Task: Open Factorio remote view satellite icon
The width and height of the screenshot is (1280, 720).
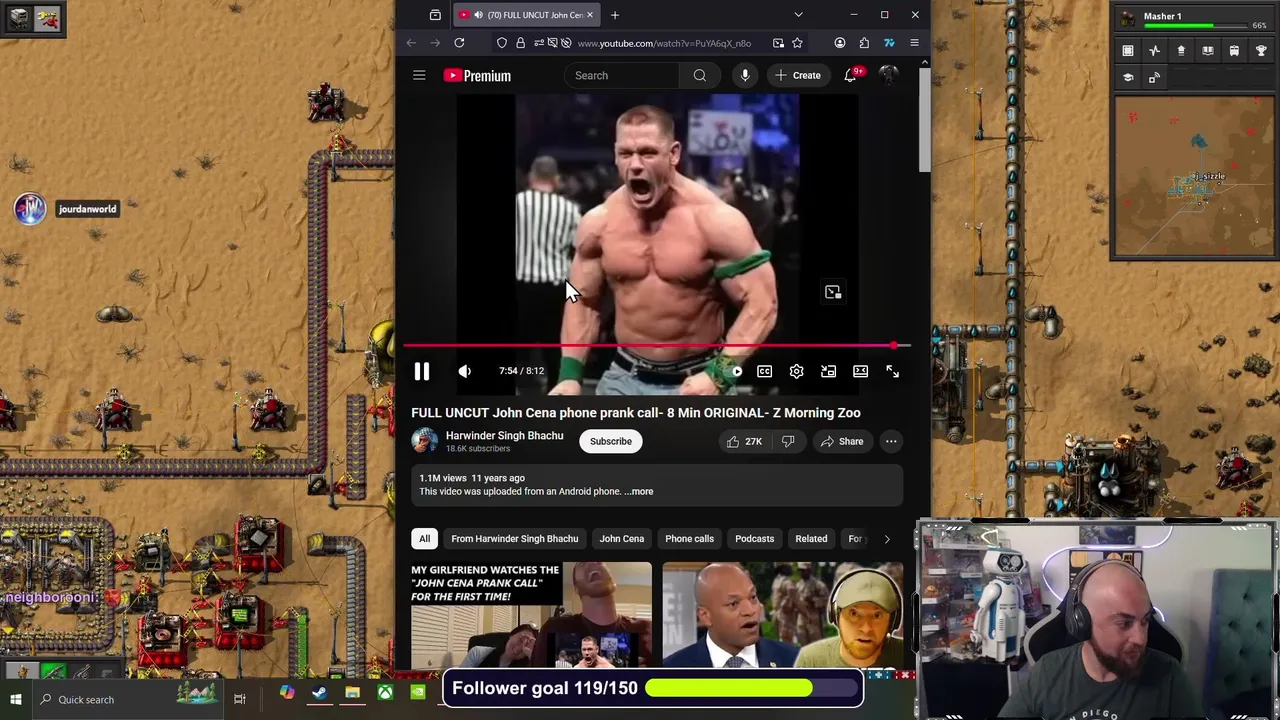Action: (x=1154, y=78)
